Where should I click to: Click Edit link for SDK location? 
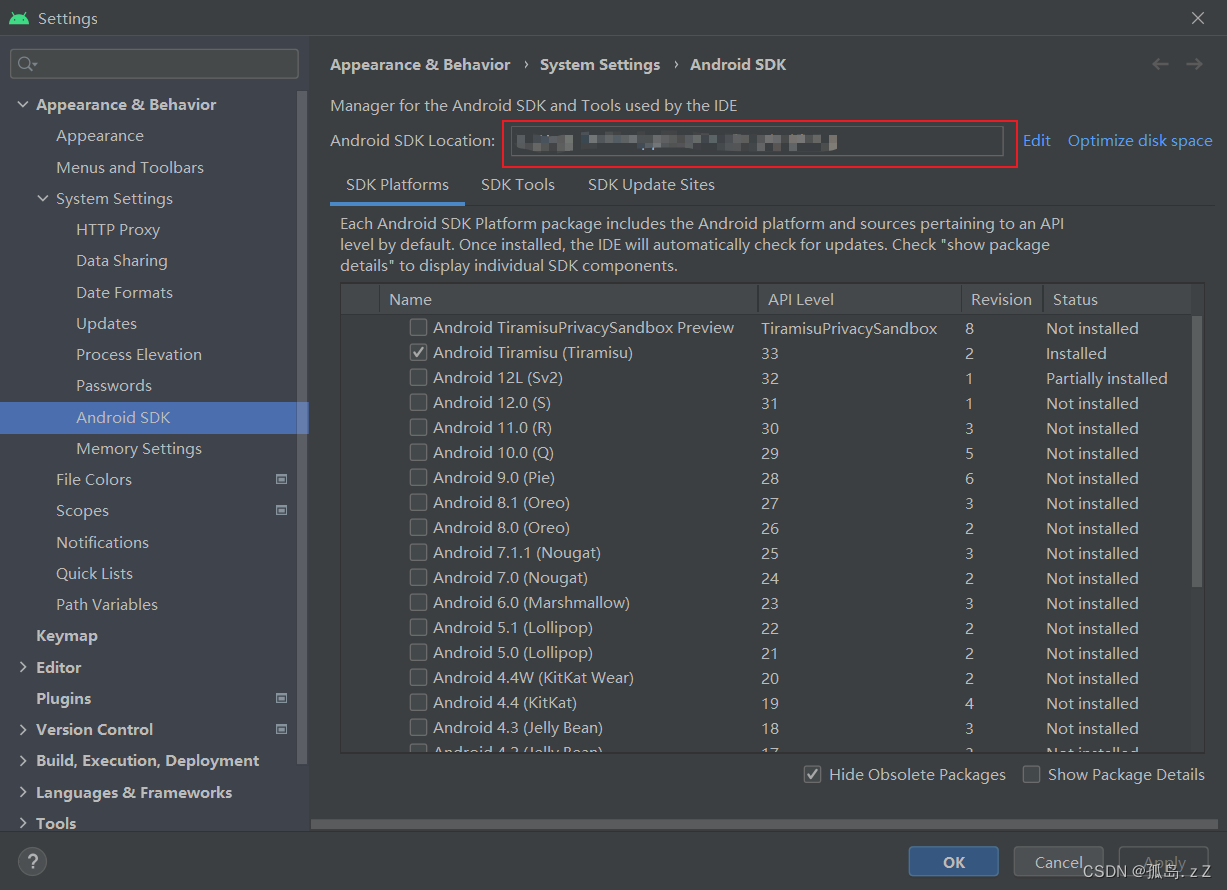pyautogui.click(x=1036, y=141)
